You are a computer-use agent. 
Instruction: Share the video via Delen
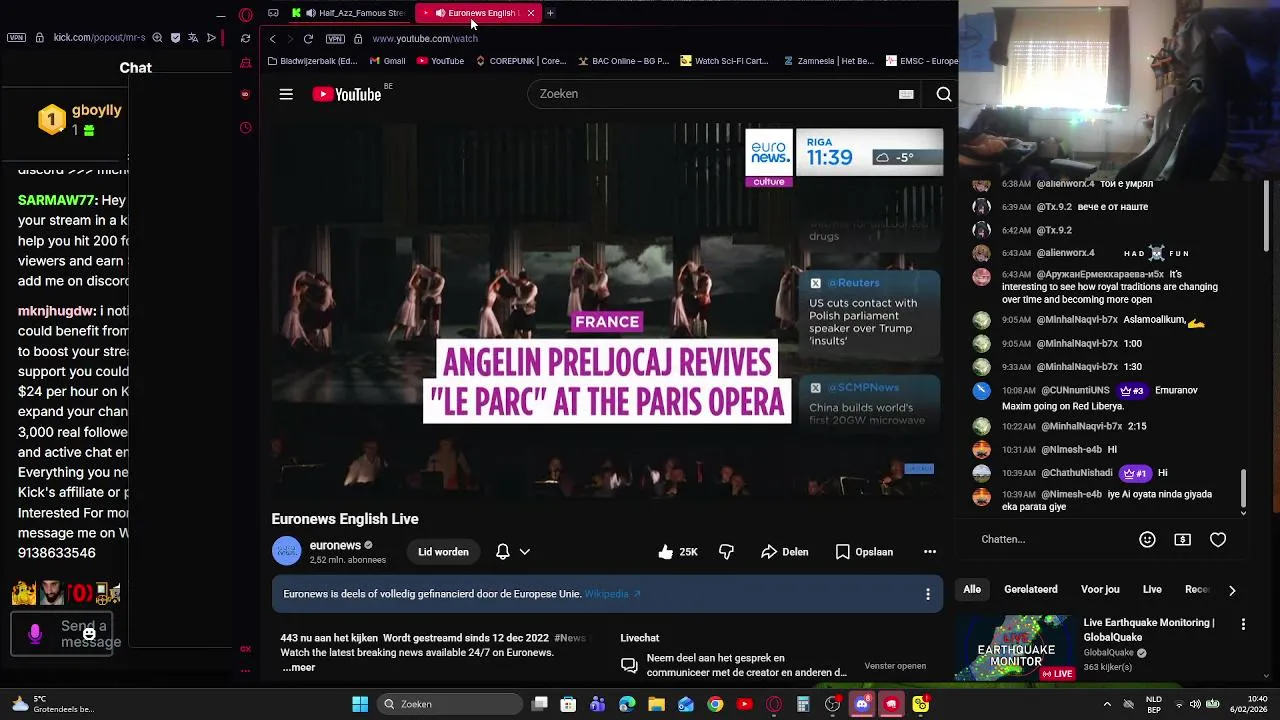point(784,552)
